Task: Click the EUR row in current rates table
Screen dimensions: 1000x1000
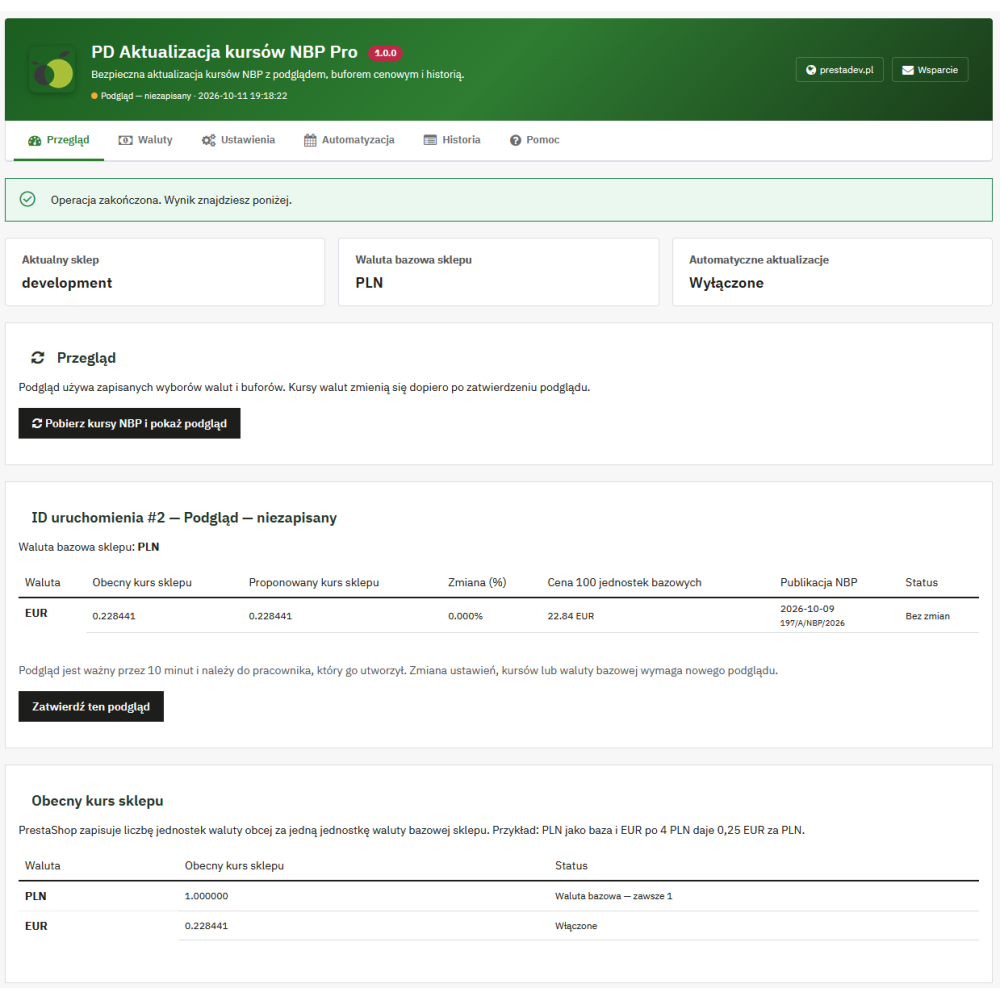Action: pos(499,926)
